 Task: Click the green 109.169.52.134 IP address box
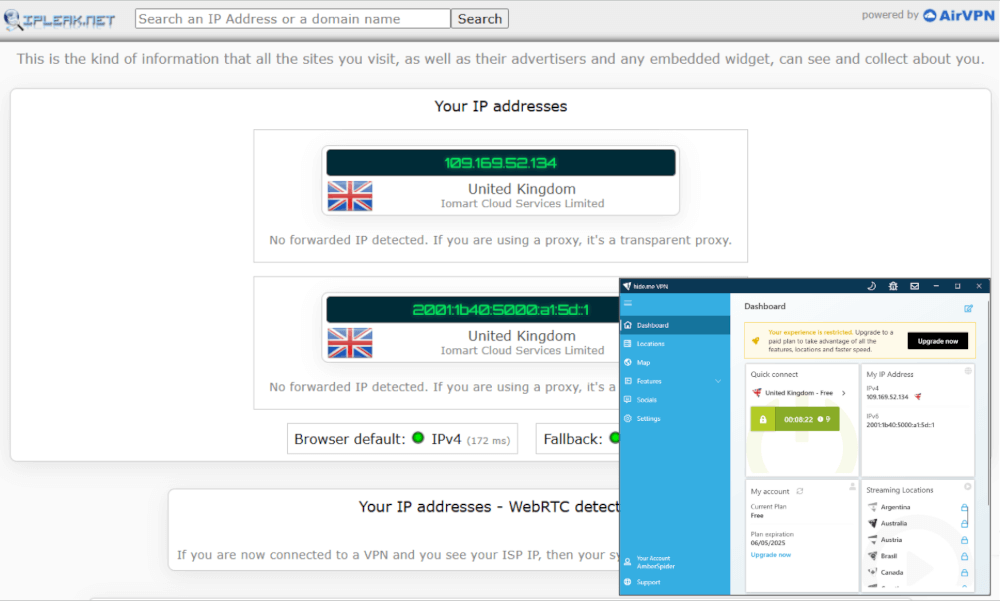501,163
